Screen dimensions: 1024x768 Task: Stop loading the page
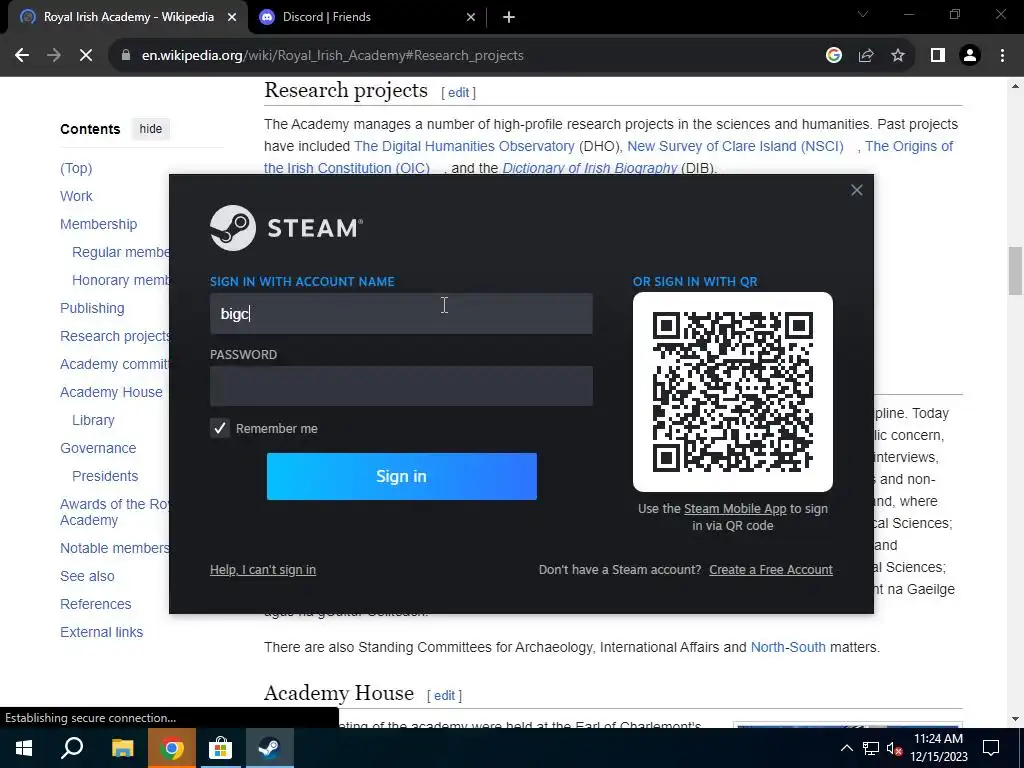pyautogui.click(x=86, y=56)
